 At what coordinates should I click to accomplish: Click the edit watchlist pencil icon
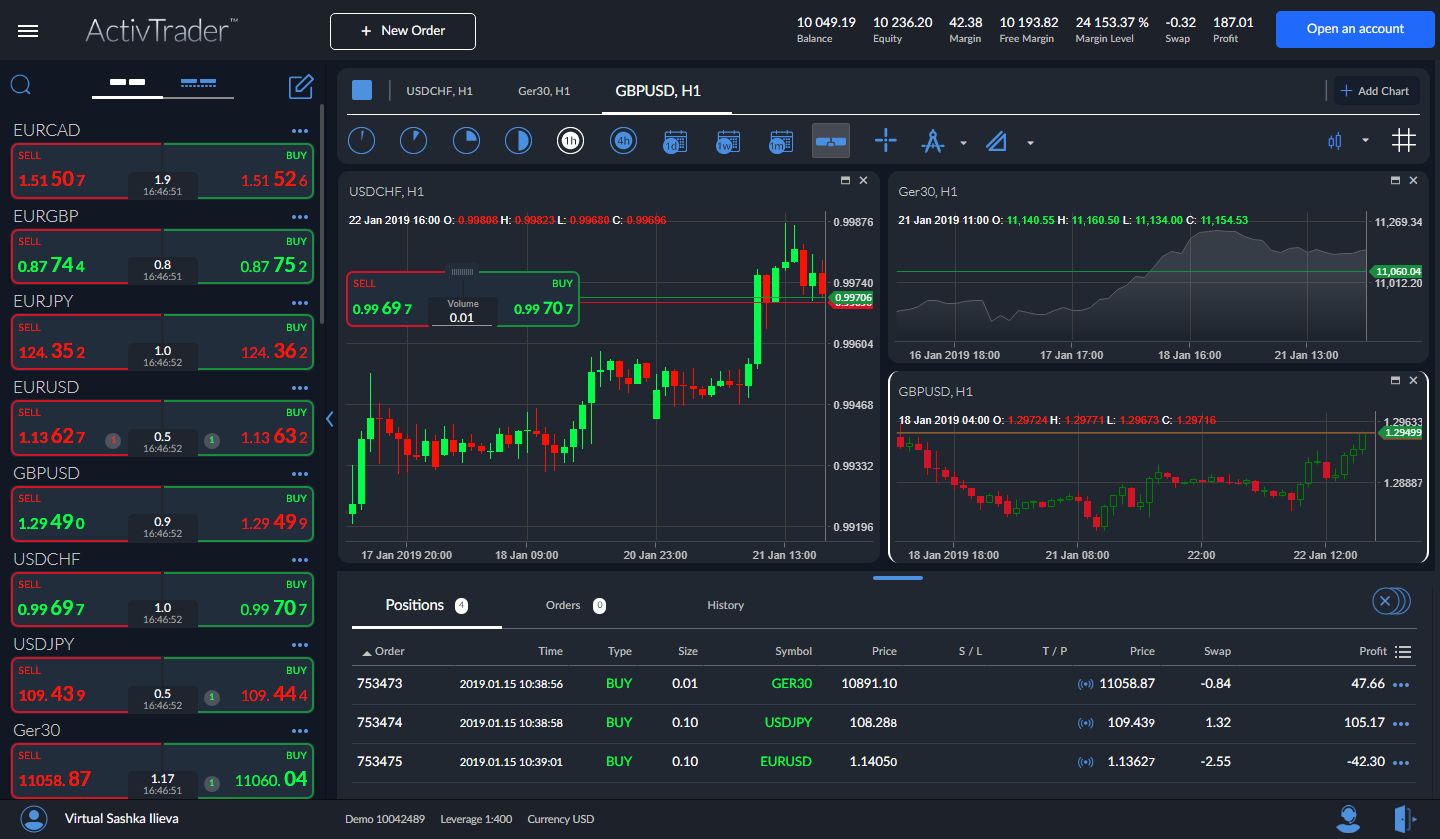[x=301, y=86]
